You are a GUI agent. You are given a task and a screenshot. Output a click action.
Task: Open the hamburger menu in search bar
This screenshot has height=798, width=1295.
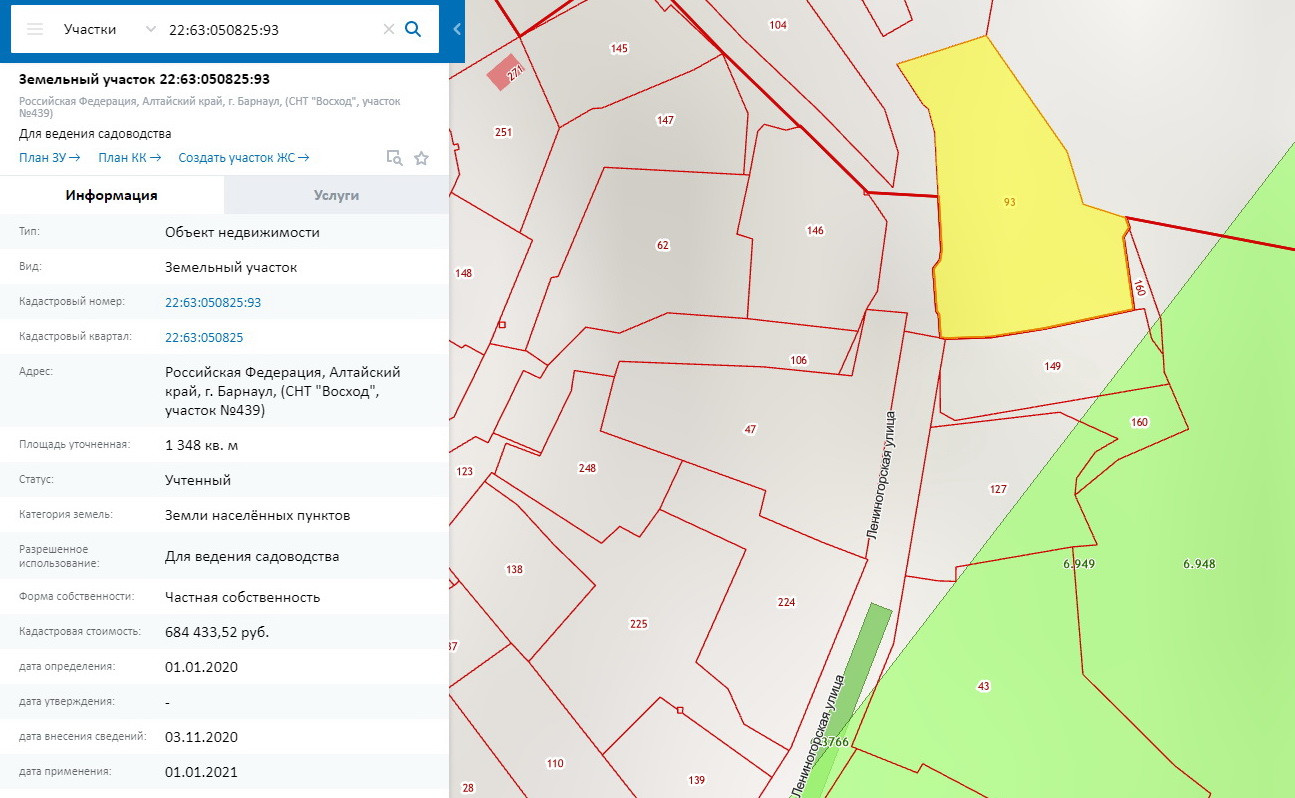coord(35,29)
